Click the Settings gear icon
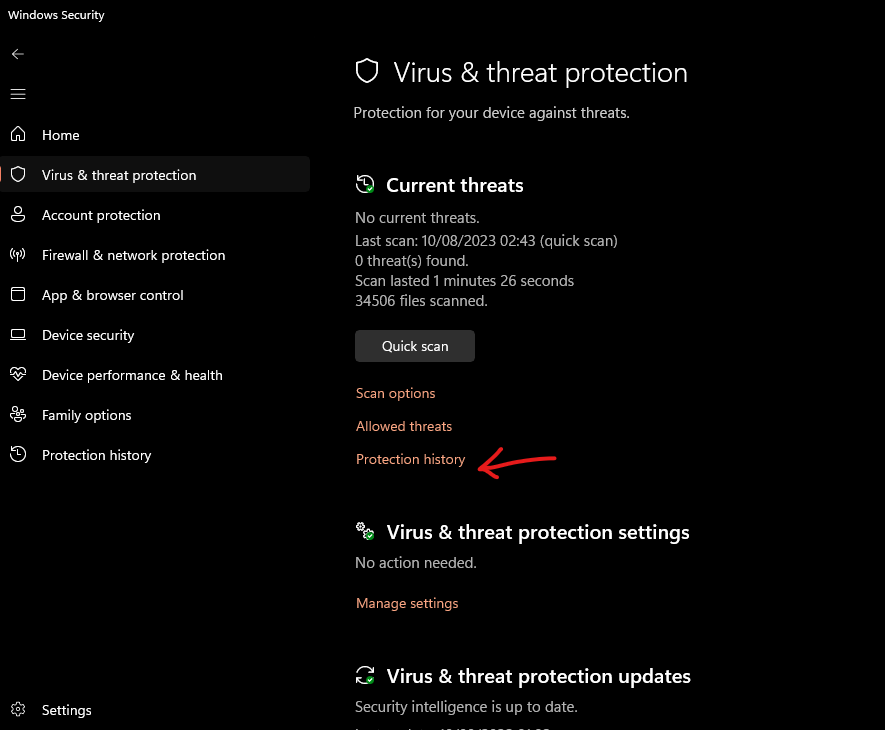Image resolution: width=885 pixels, height=730 pixels. (x=18, y=710)
